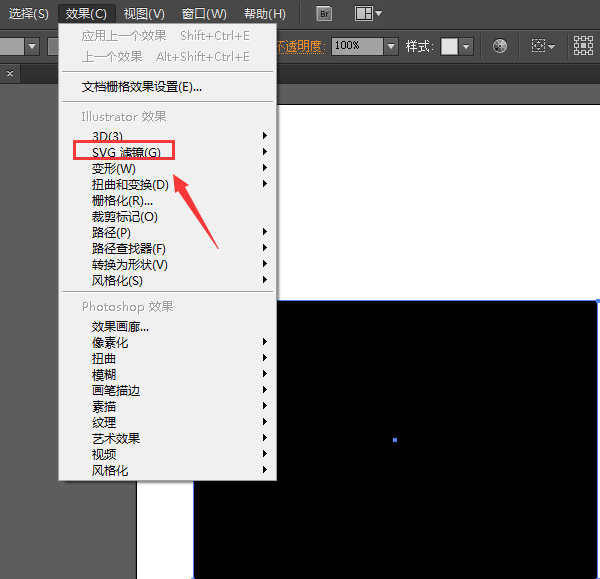Expand the opacity percentage dropdown arrow
600x579 pixels.
391,46
